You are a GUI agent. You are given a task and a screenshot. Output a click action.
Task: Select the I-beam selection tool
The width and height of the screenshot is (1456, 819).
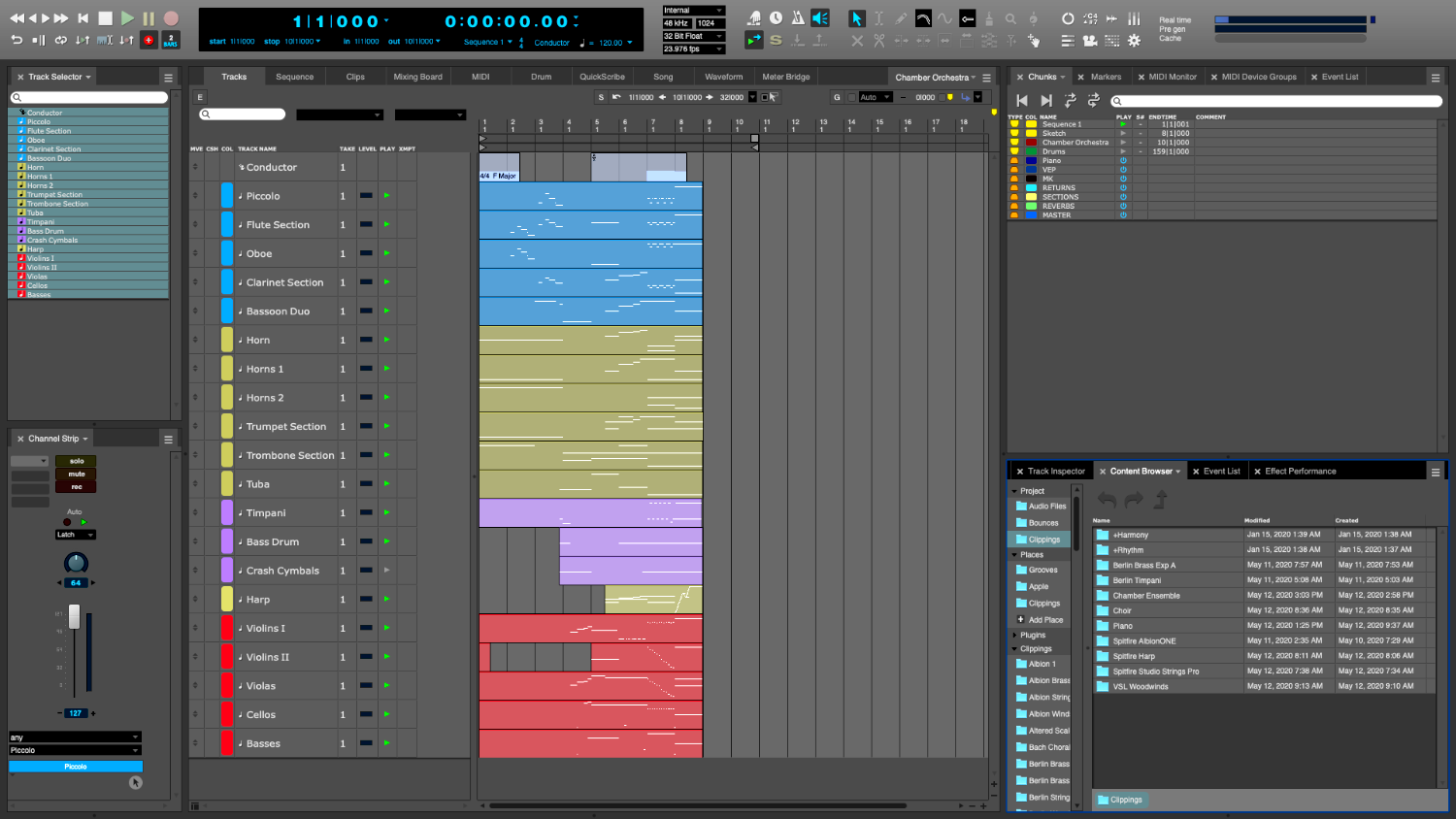click(x=879, y=18)
